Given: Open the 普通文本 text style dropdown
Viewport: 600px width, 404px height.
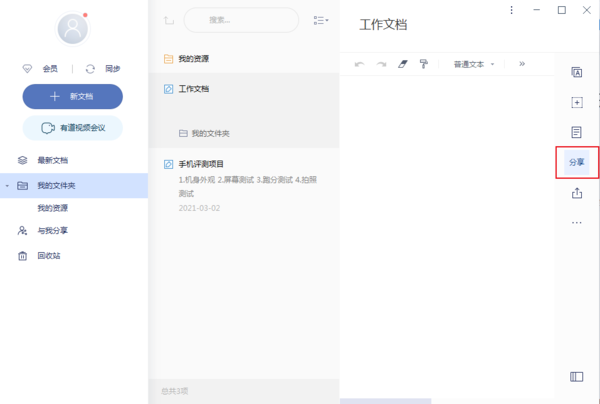Looking at the screenshot, I should click(474, 63).
